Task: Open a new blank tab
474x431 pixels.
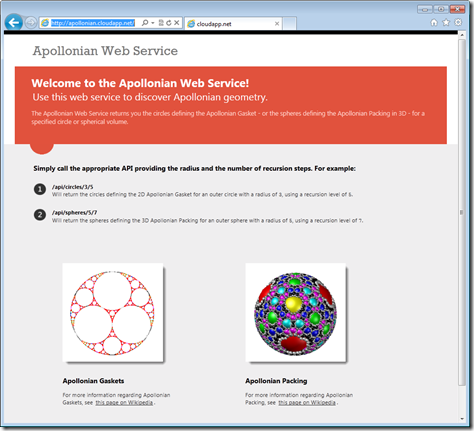Action: pyautogui.click(x=289, y=24)
